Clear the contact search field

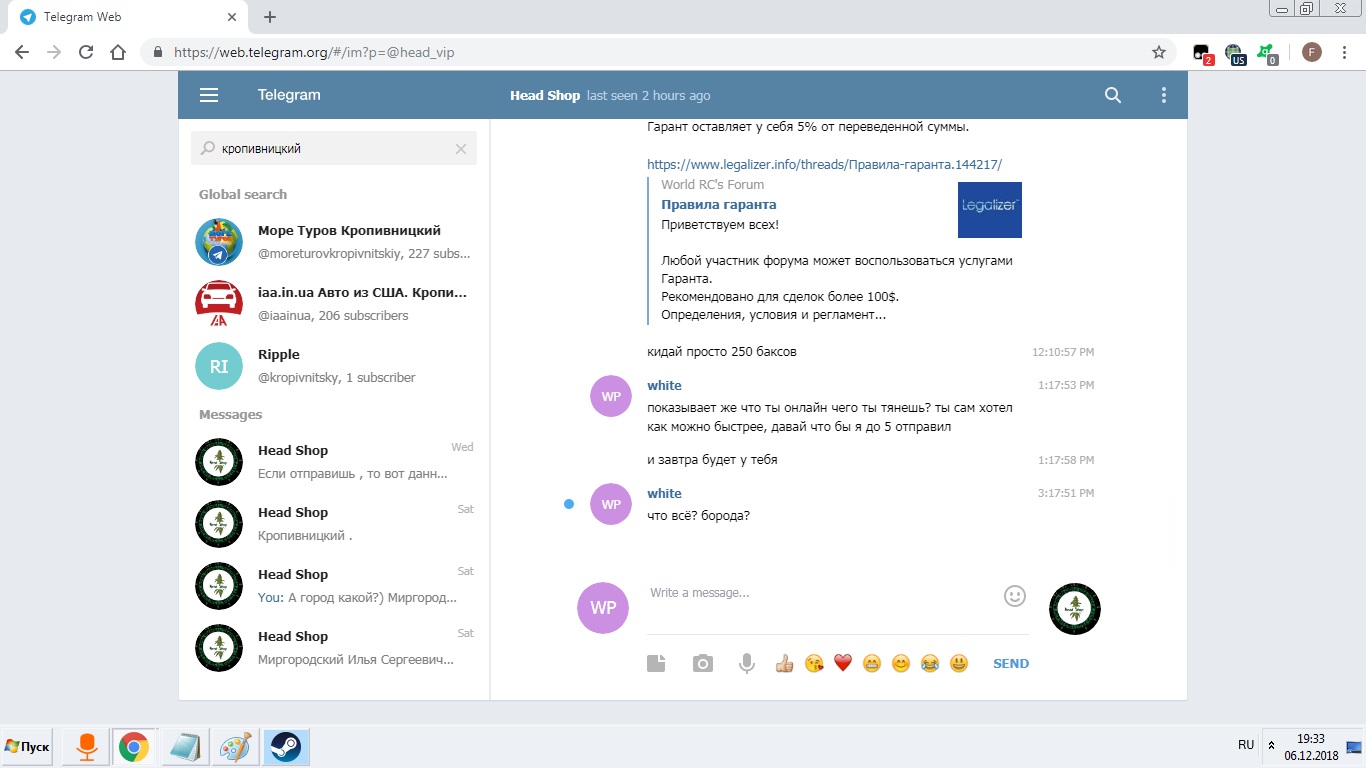pyautogui.click(x=461, y=149)
